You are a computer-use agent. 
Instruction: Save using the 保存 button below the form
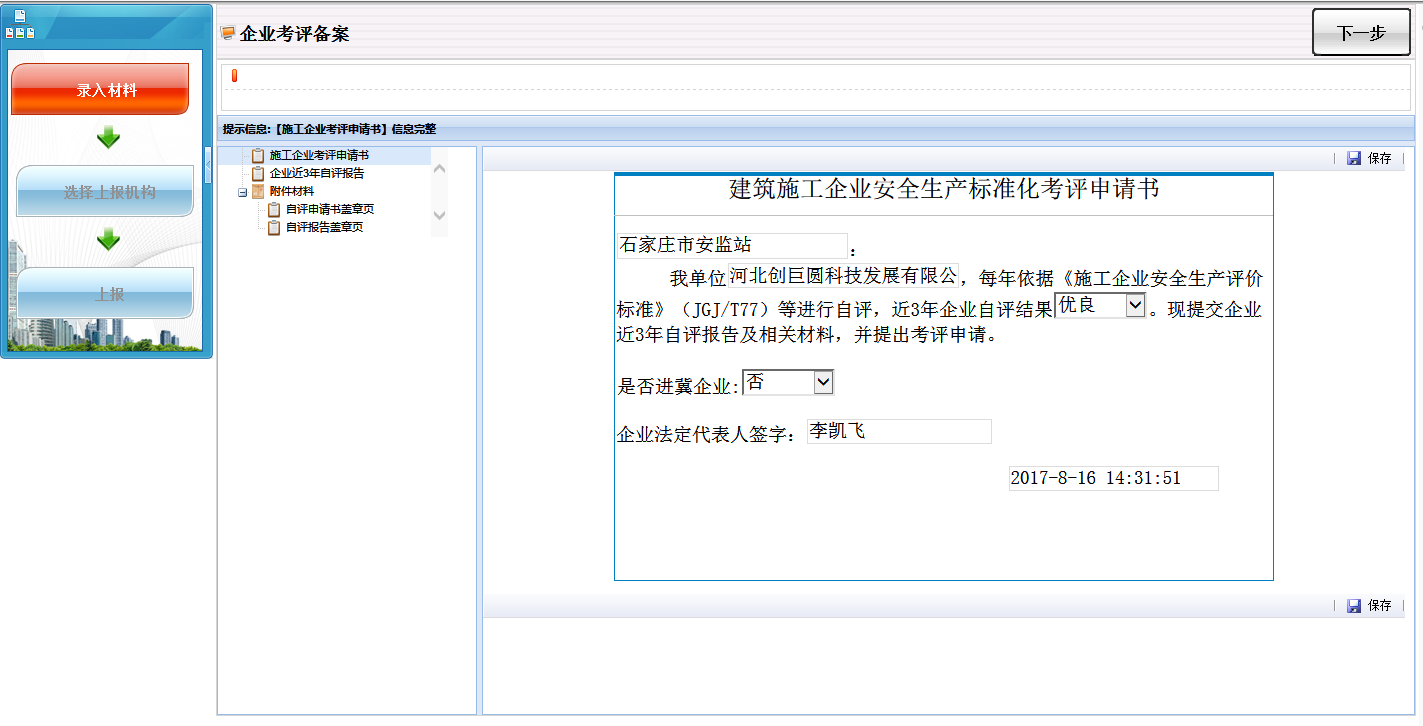(x=1369, y=605)
